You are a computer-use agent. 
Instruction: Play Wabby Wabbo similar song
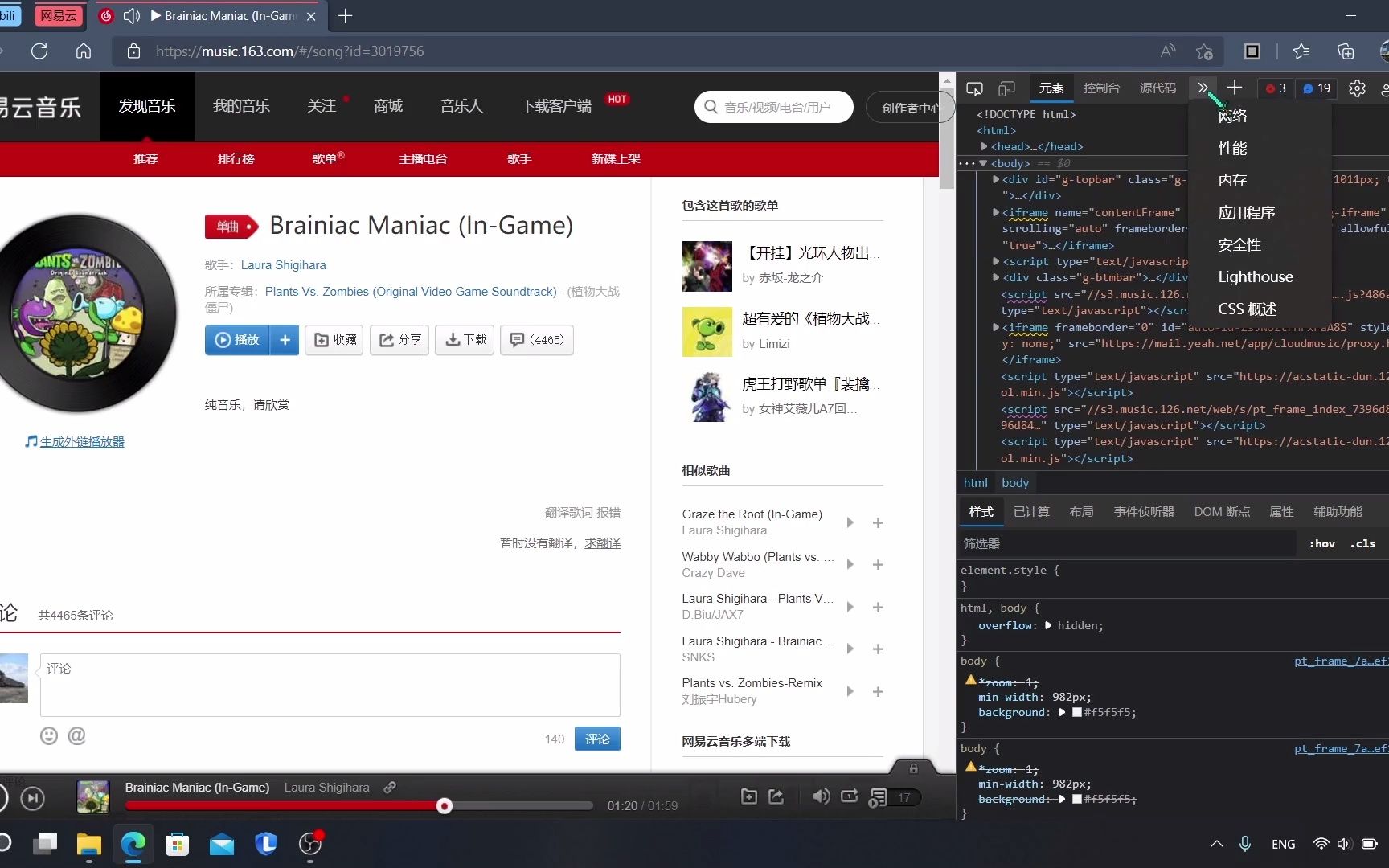[850, 564]
